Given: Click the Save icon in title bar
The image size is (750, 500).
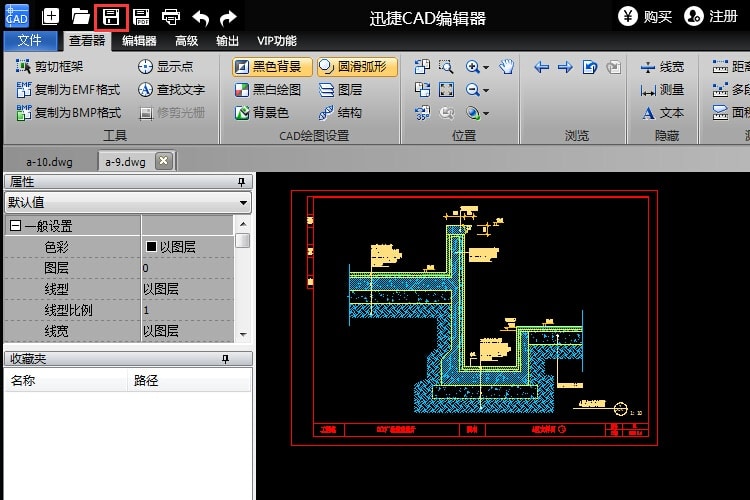Looking at the screenshot, I should (111, 16).
